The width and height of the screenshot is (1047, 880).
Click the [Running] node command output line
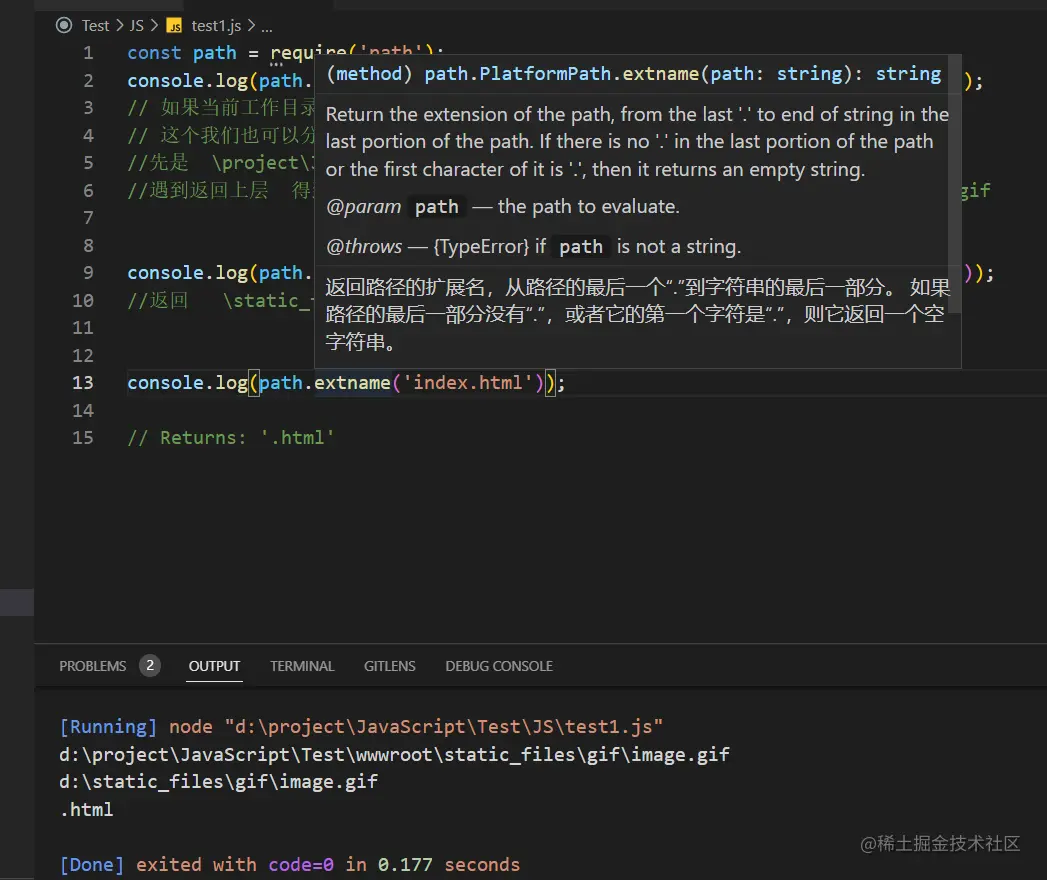361,727
